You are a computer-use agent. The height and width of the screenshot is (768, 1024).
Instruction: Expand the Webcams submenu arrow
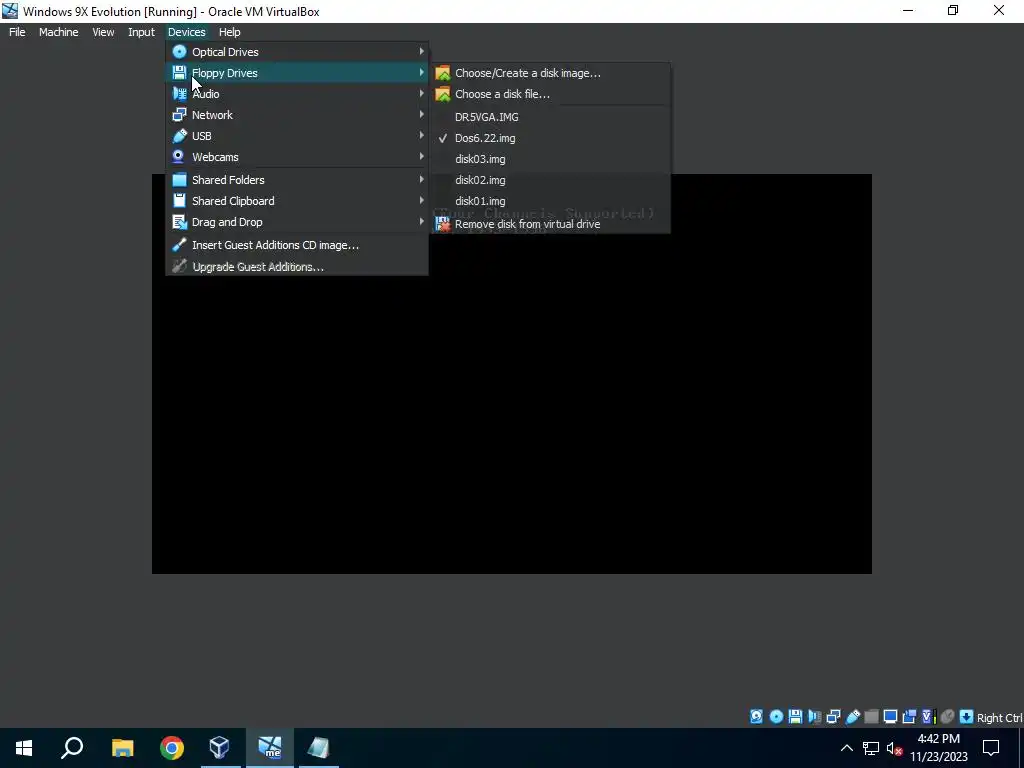click(x=421, y=156)
